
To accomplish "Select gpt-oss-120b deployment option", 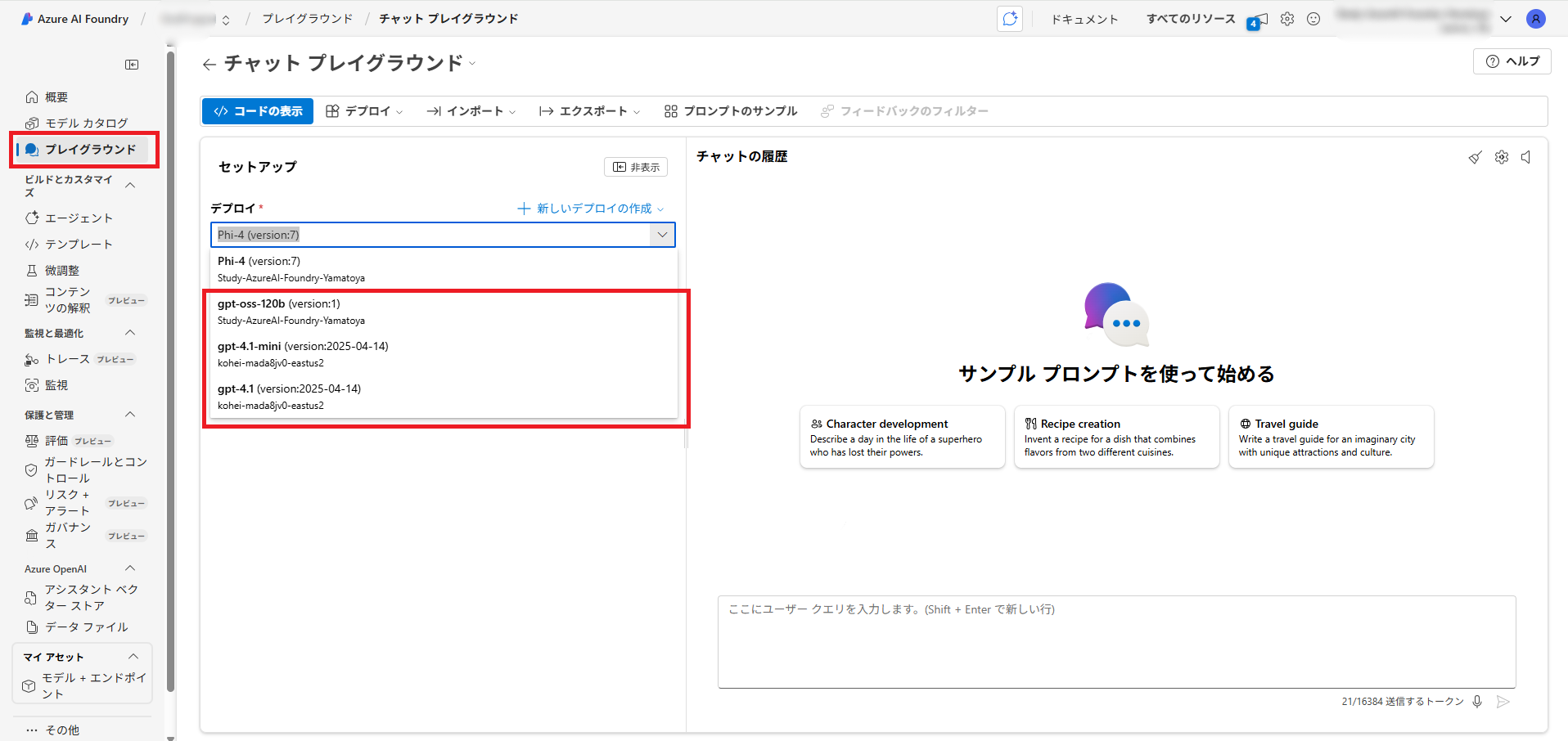I will [x=444, y=312].
